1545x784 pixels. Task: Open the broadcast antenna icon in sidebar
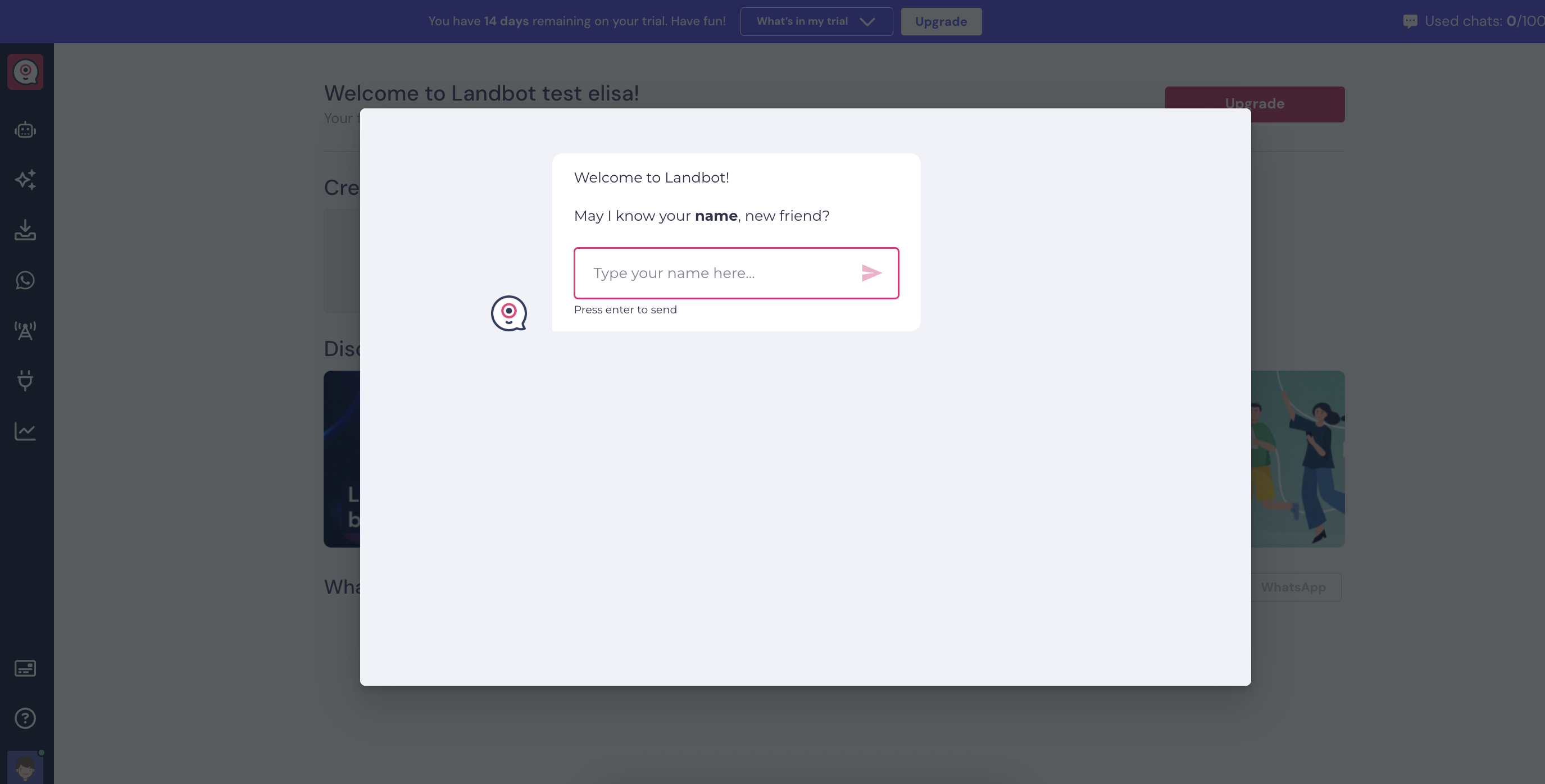pos(25,330)
